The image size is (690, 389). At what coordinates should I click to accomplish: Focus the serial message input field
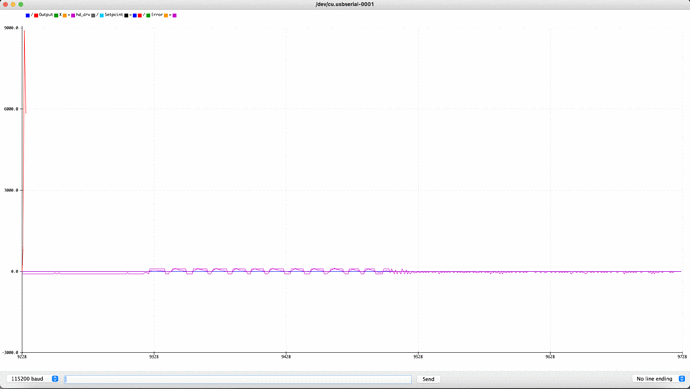[x=238, y=379]
